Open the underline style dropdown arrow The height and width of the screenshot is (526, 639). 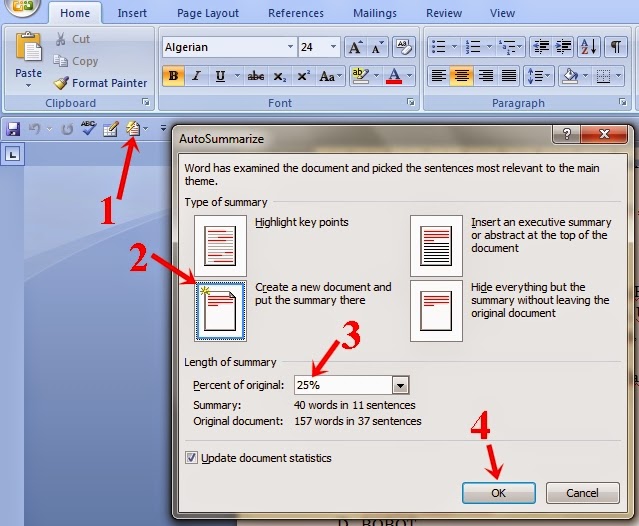tap(237, 76)
